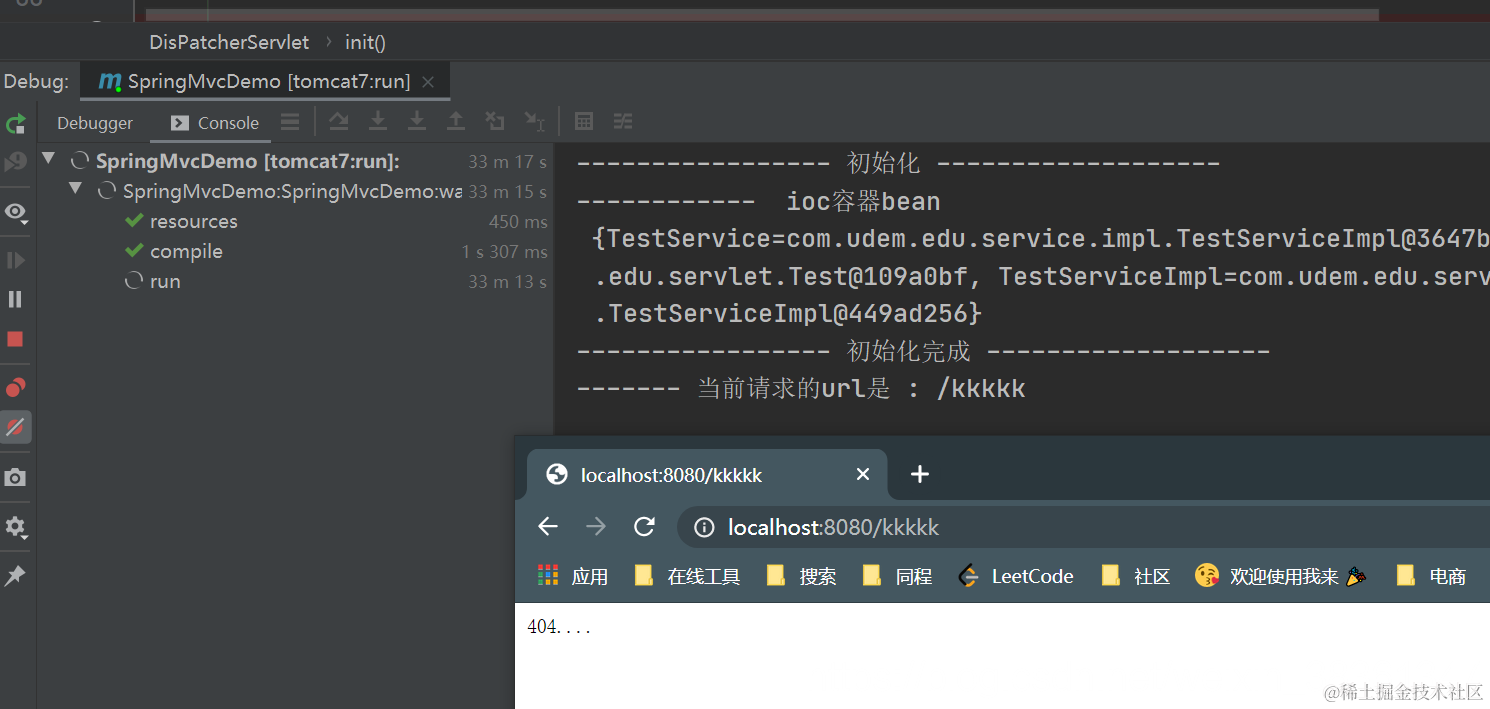Click the 404.... text on the page
The width and height of the screenshot is (1490, 709).
559,627
